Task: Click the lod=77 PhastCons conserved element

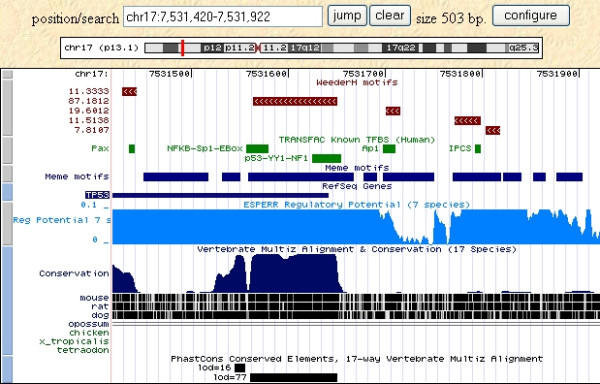Action: (294, 377)
